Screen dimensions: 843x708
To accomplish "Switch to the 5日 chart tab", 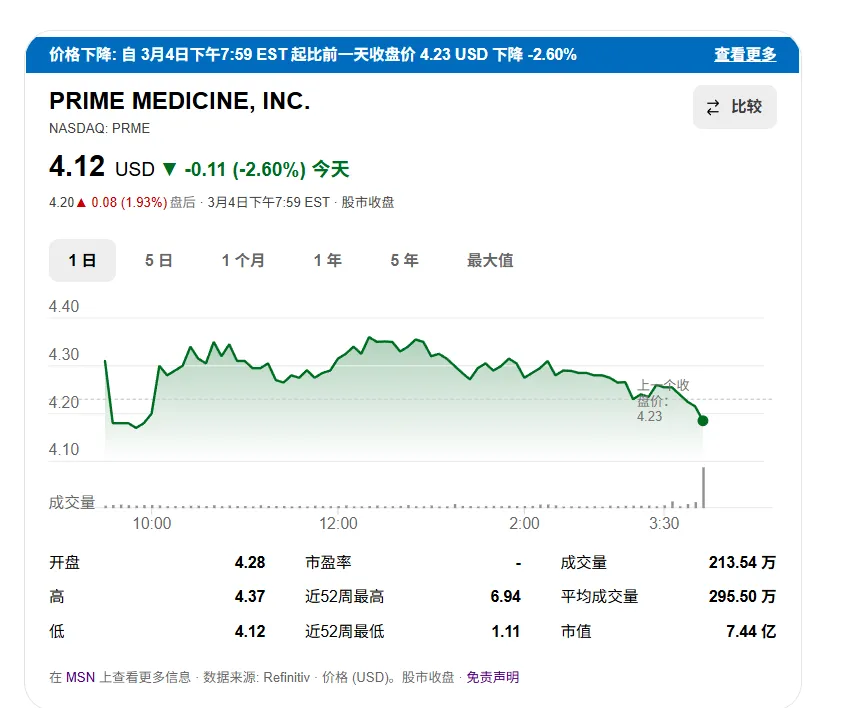I will [158, 261].
